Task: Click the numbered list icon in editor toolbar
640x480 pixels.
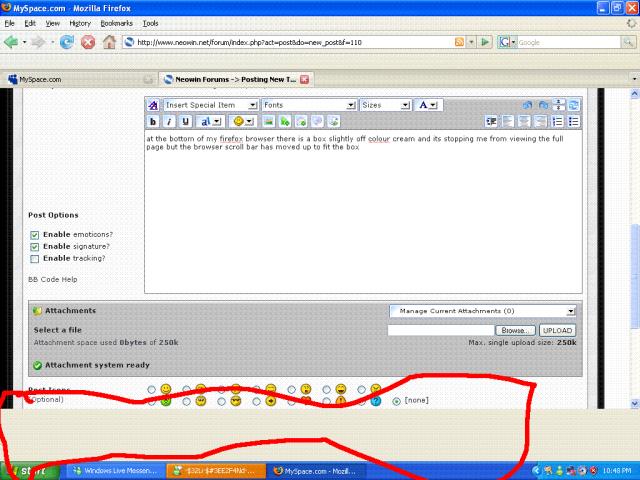Action: [x=558, y=121]
